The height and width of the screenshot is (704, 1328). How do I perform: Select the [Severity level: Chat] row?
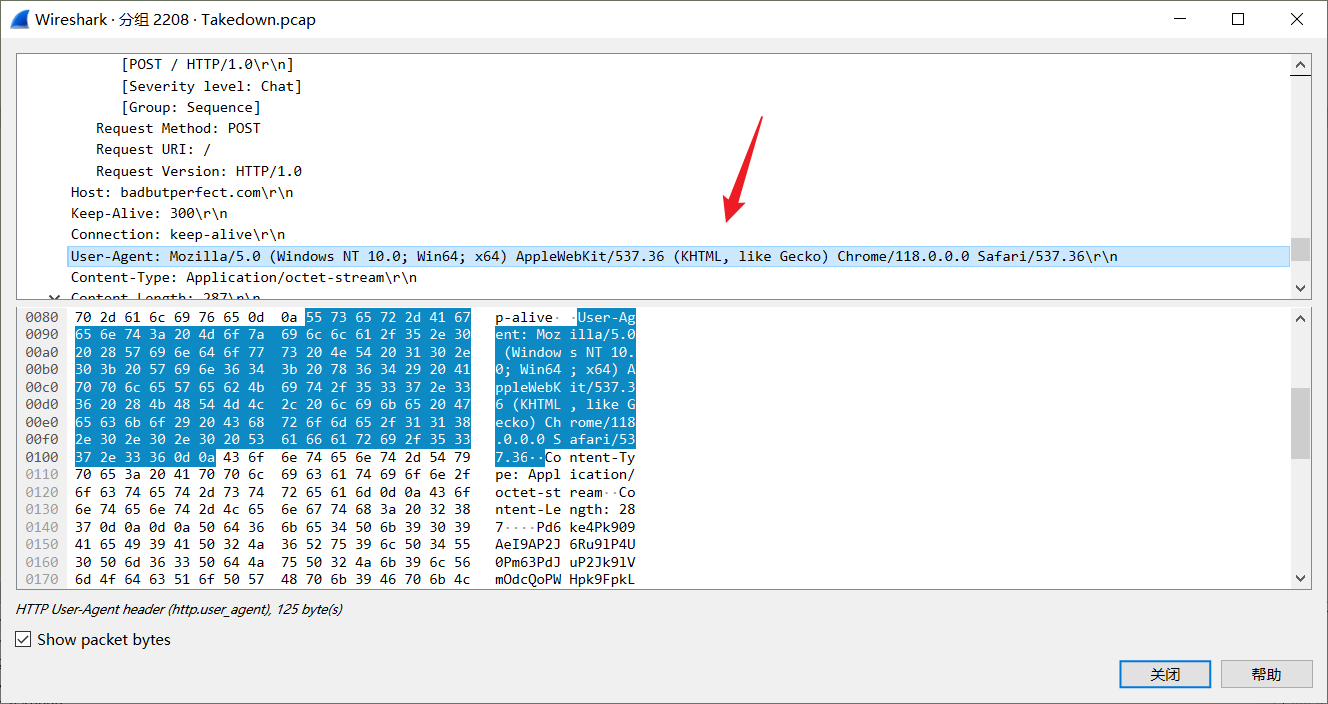click(211, 86)
